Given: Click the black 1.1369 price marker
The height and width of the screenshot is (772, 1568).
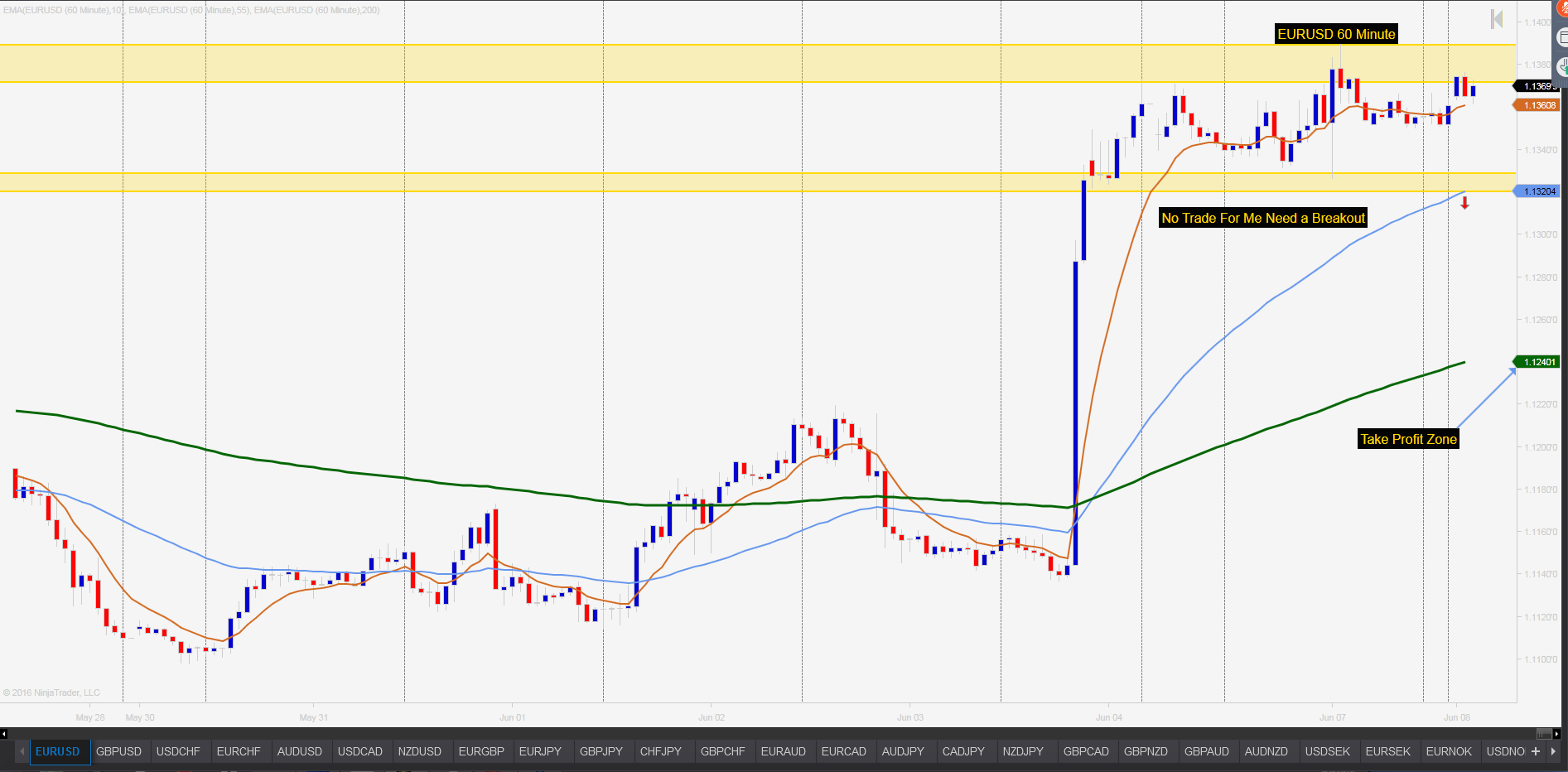Looking at the screenshot, I should point(1537,86).
